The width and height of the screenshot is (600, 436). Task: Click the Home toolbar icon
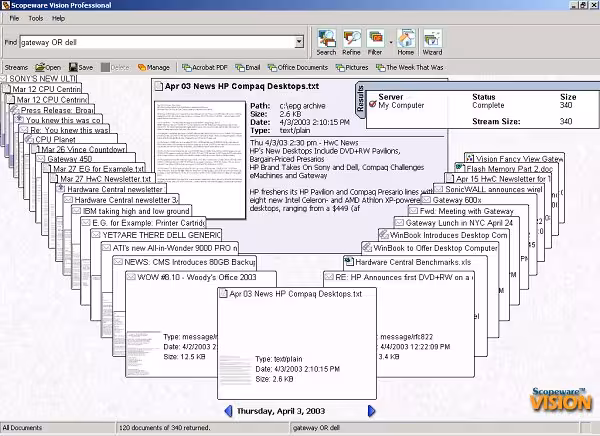point(406,42)
